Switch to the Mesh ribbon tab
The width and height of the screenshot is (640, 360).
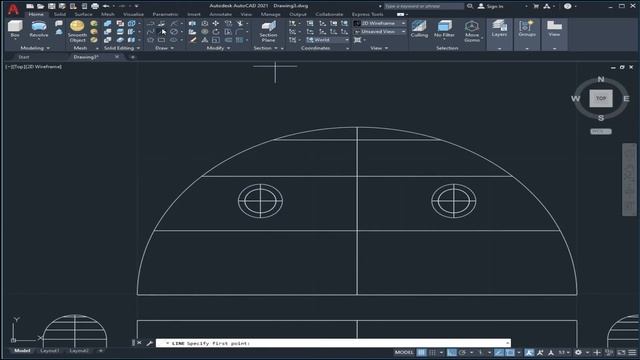pyautogui.click(x=108, y=14)
